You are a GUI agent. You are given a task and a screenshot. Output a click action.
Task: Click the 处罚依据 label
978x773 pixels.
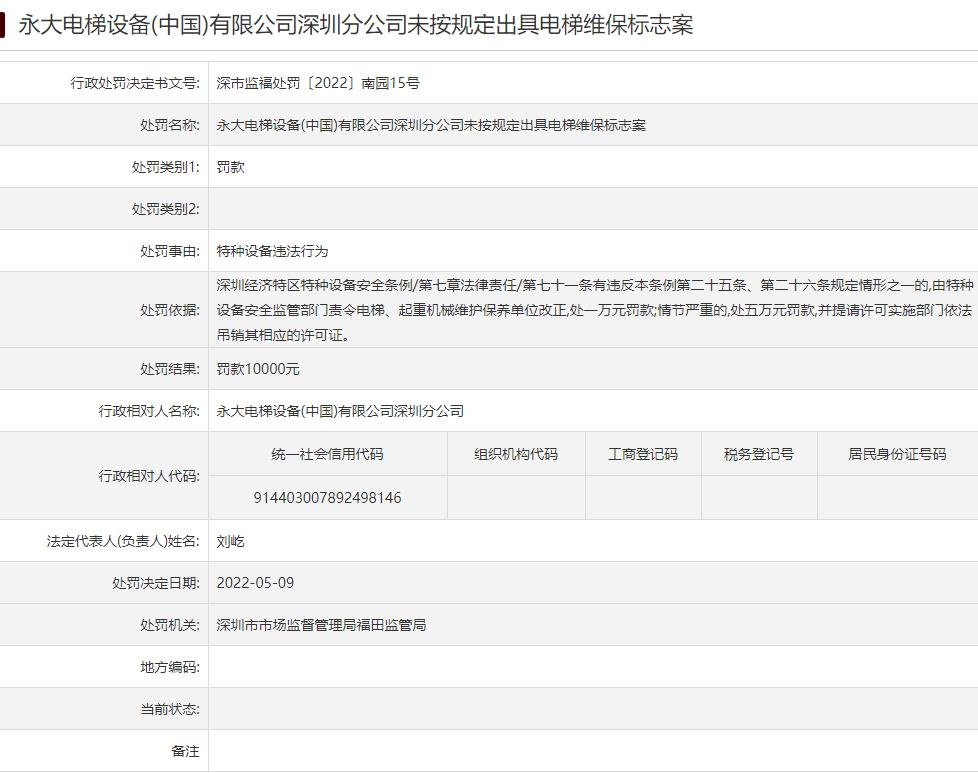click(x=170, y=310)
